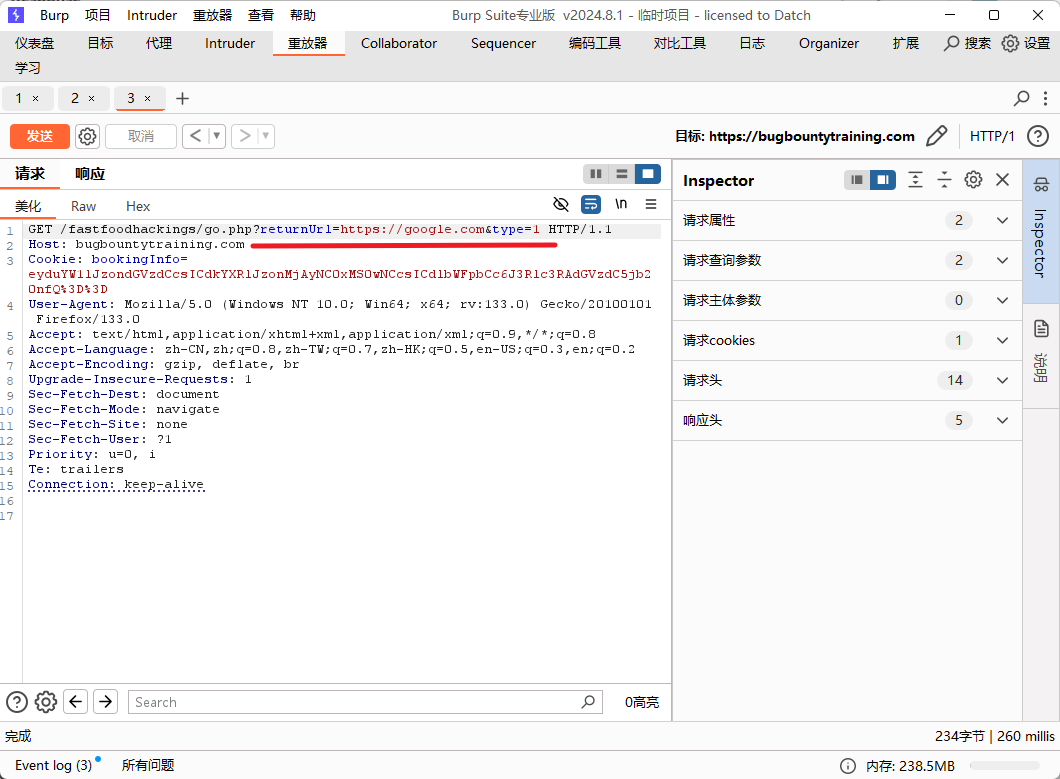Switch to side-by-side request/response layout
1060x779 pixels.
point(596,174)
